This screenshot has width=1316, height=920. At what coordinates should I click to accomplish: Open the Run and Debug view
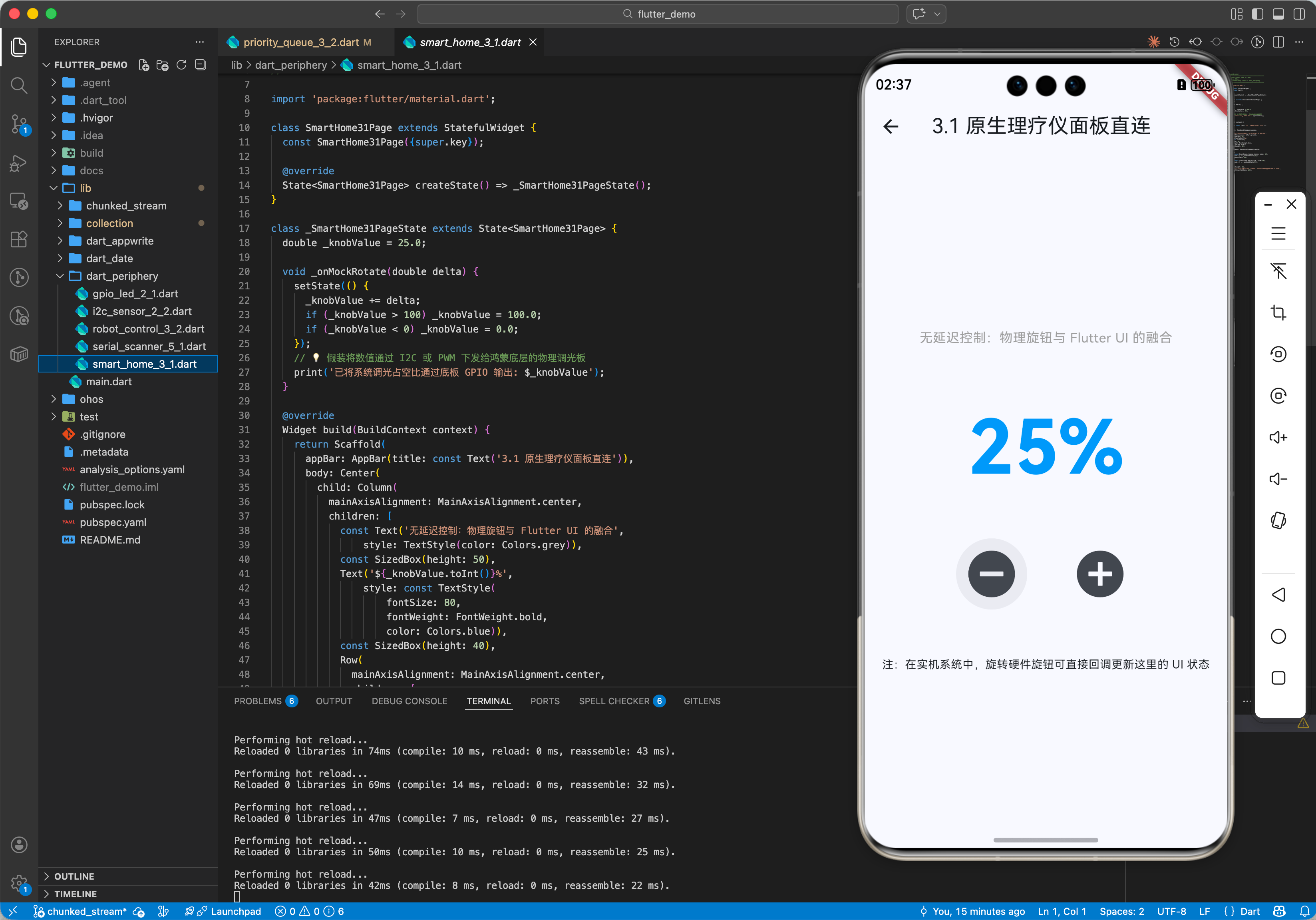coord(19,163)
